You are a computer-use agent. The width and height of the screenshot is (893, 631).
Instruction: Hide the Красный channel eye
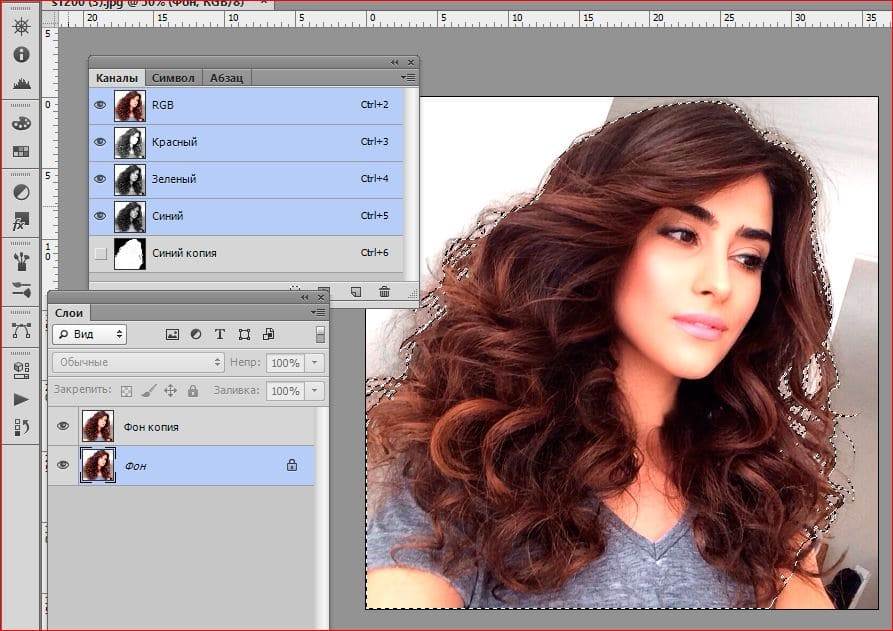tap(100, 142)
